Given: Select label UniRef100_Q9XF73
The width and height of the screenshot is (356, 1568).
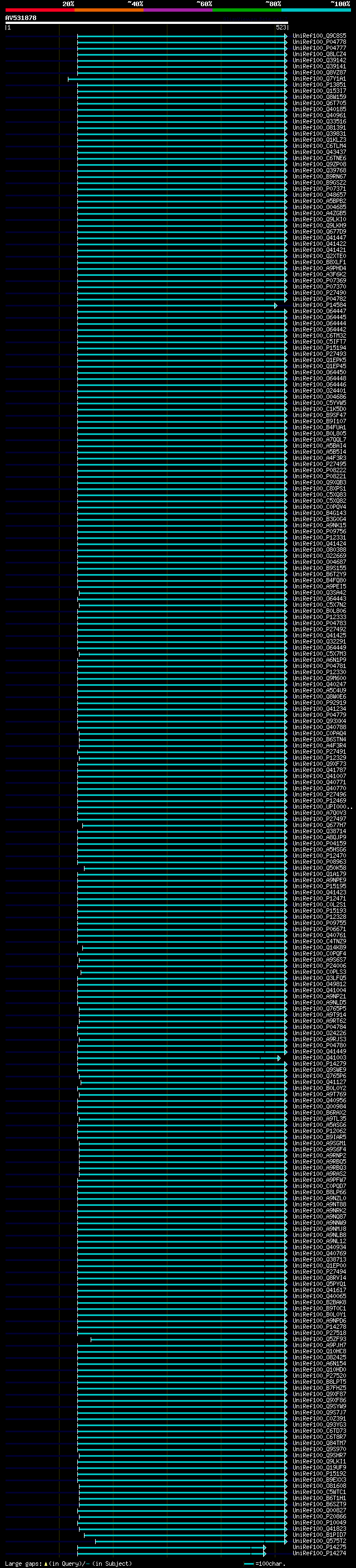Looking at the screenshot, I should (319, 764).
